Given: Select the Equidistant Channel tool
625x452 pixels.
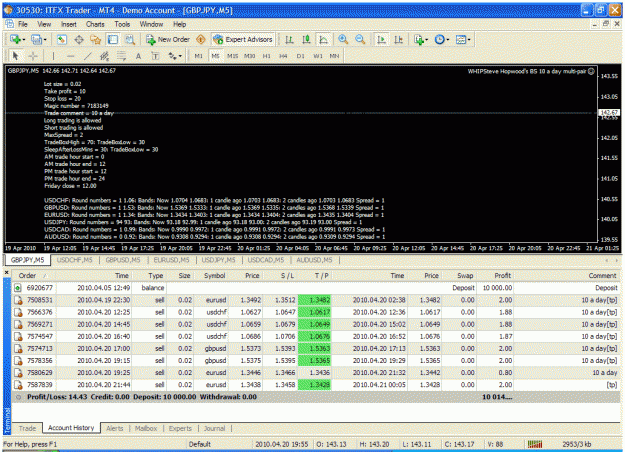Looking at the screenshot, I should pos(104,56).
